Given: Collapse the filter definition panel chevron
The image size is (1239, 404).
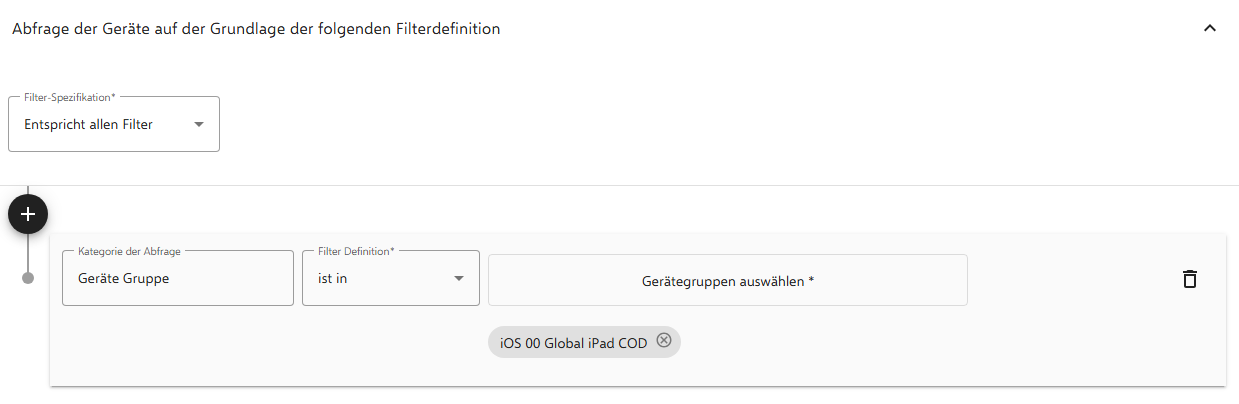Looking at the screenshot, I should tap(1209, 29).
